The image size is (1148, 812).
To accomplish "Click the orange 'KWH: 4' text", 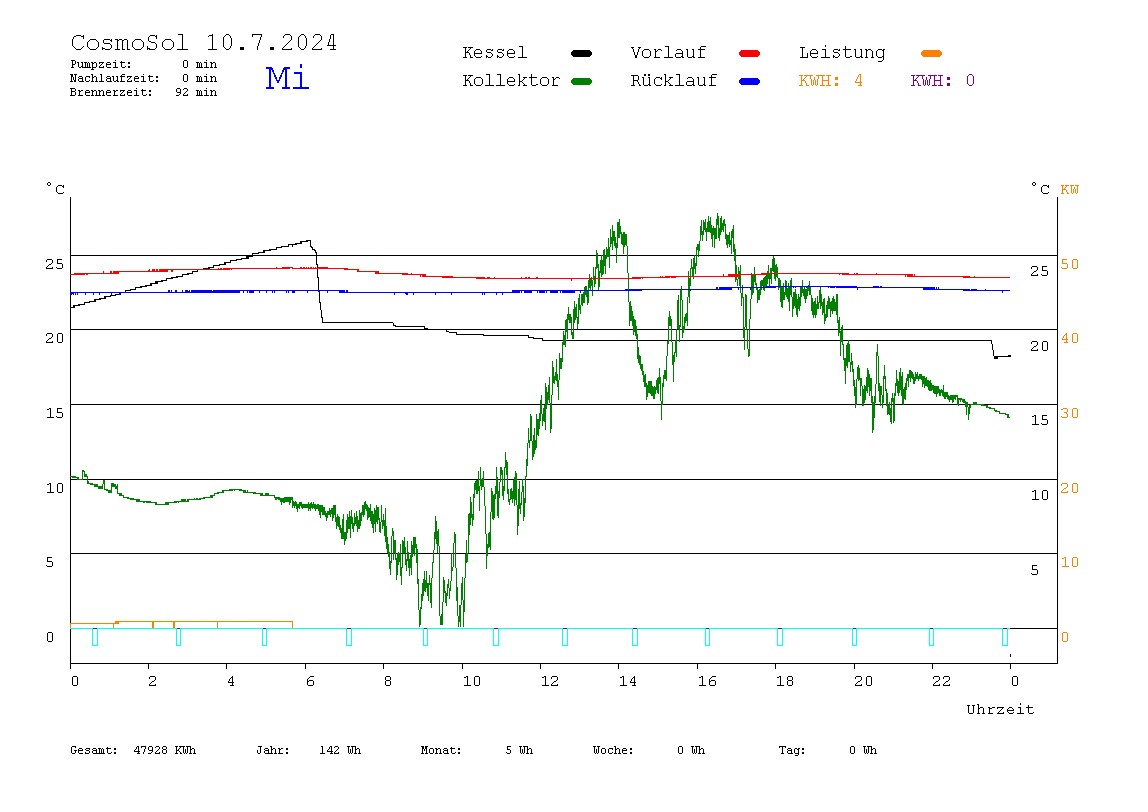I will [830, 81].
